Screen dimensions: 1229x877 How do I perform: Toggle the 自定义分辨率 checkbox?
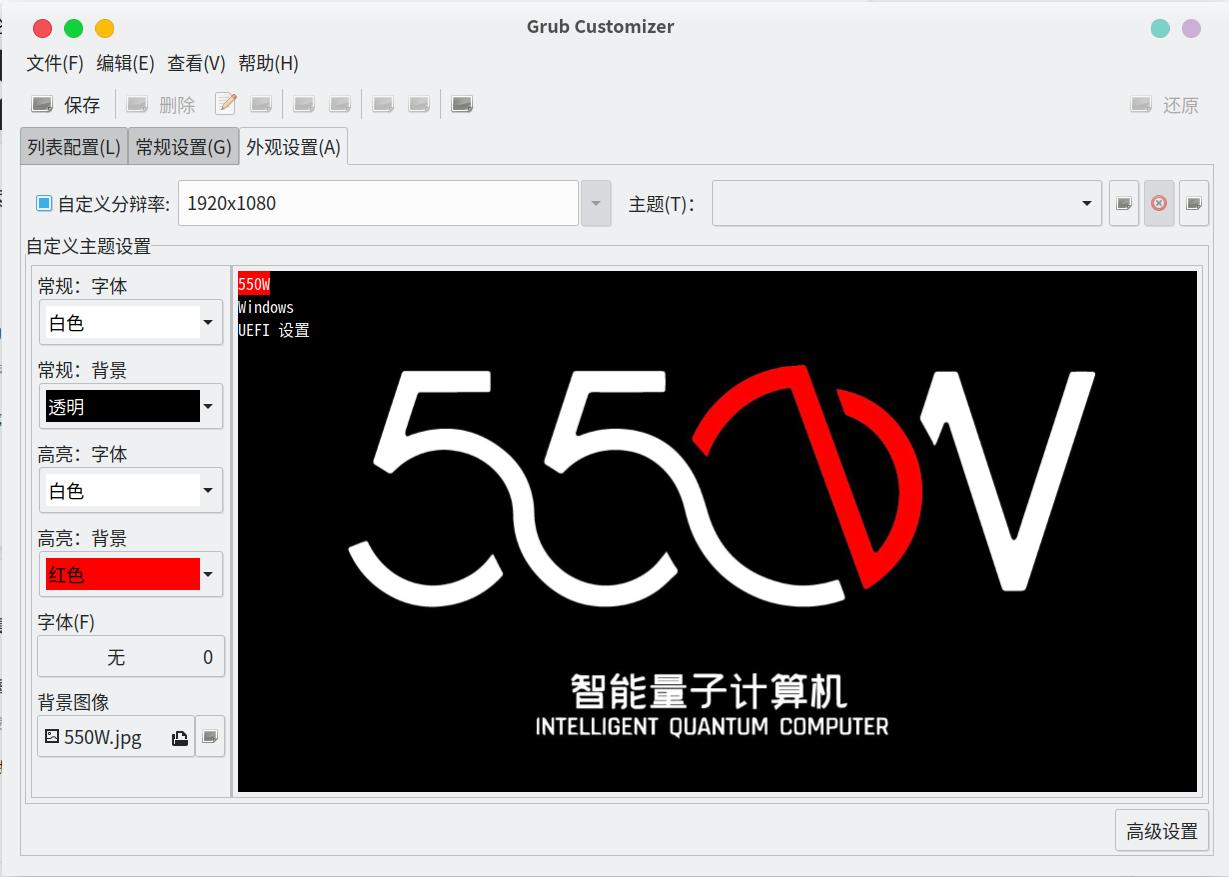[x=44, y=203]
